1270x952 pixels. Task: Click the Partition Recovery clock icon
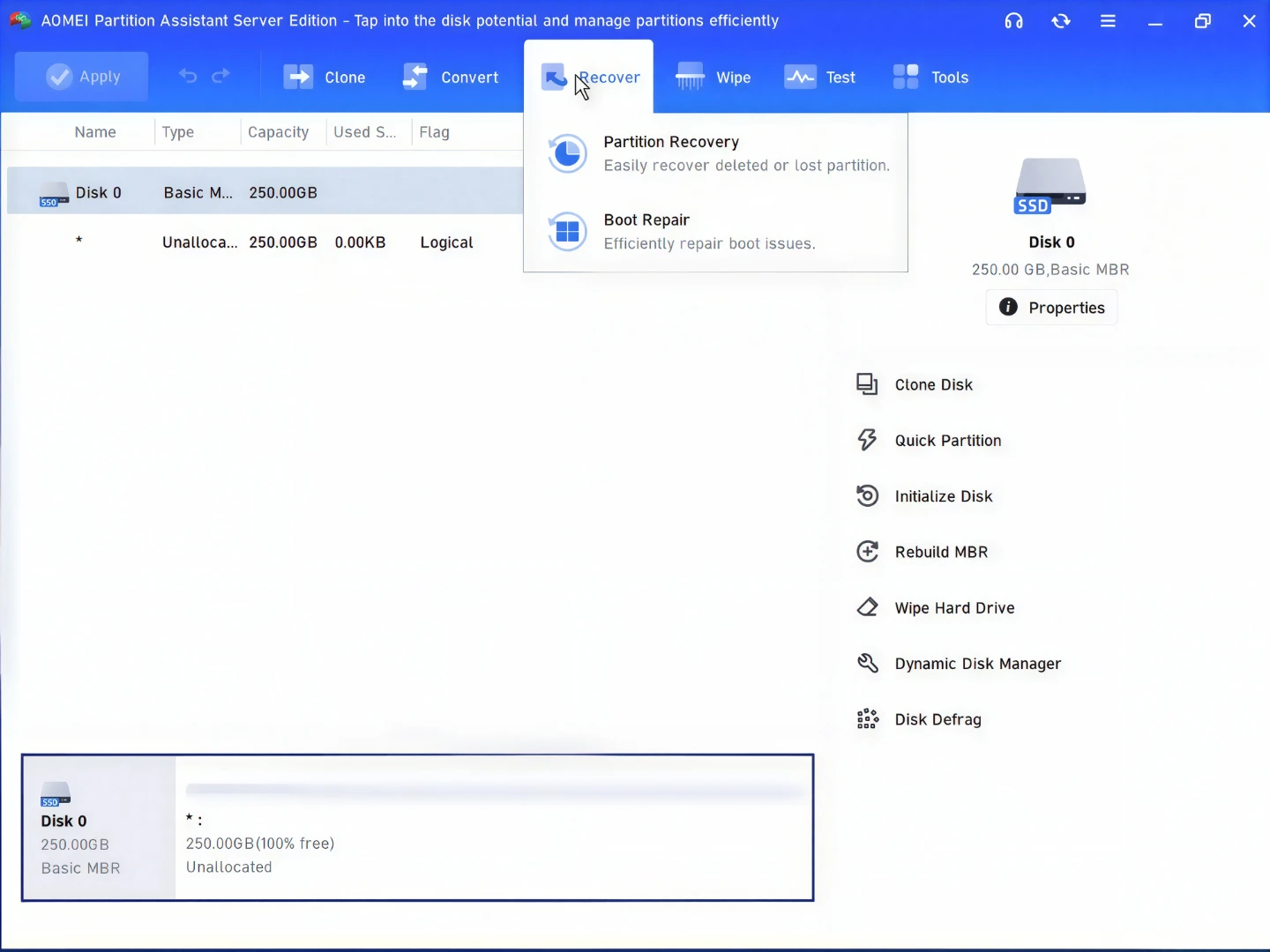(567, 154)
